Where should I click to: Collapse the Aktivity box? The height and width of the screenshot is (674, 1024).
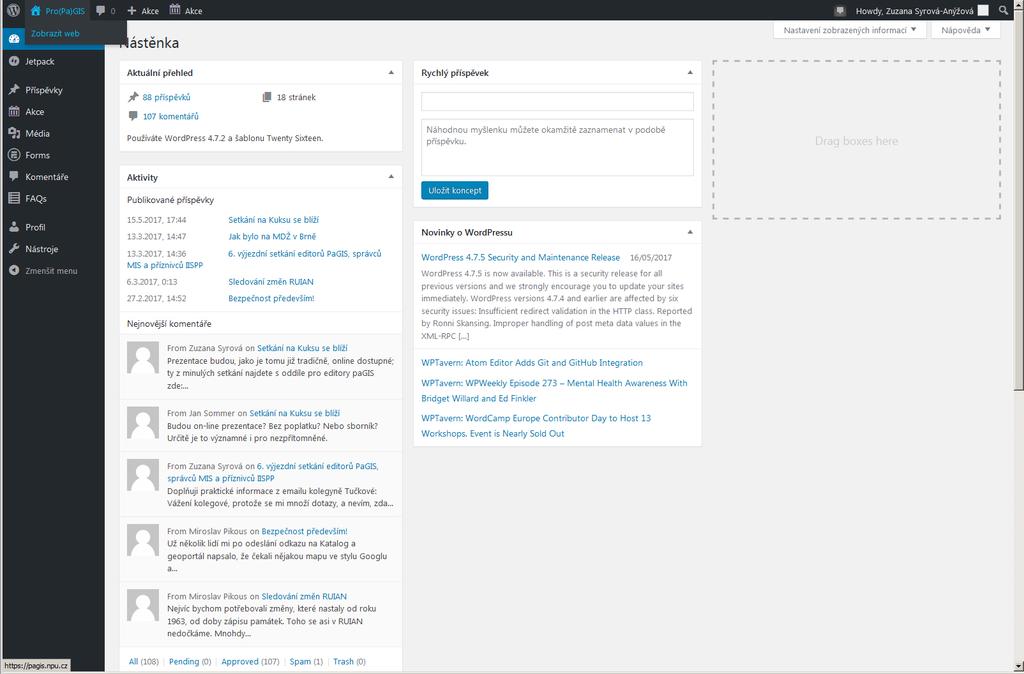pos(391,177)
